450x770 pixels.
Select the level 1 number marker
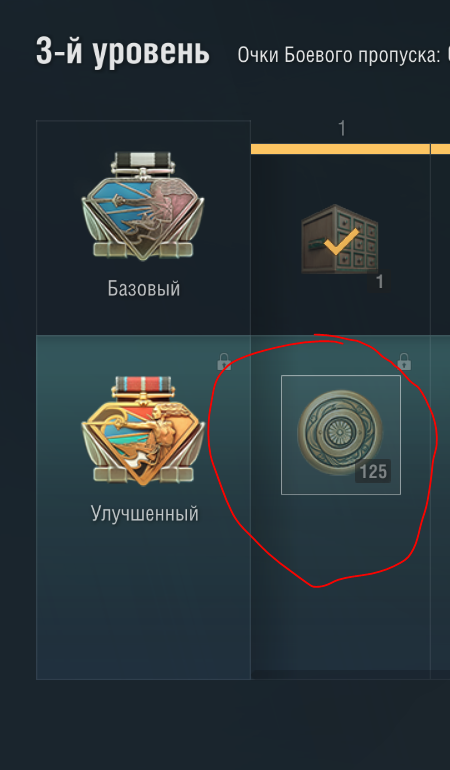(342, 129)
